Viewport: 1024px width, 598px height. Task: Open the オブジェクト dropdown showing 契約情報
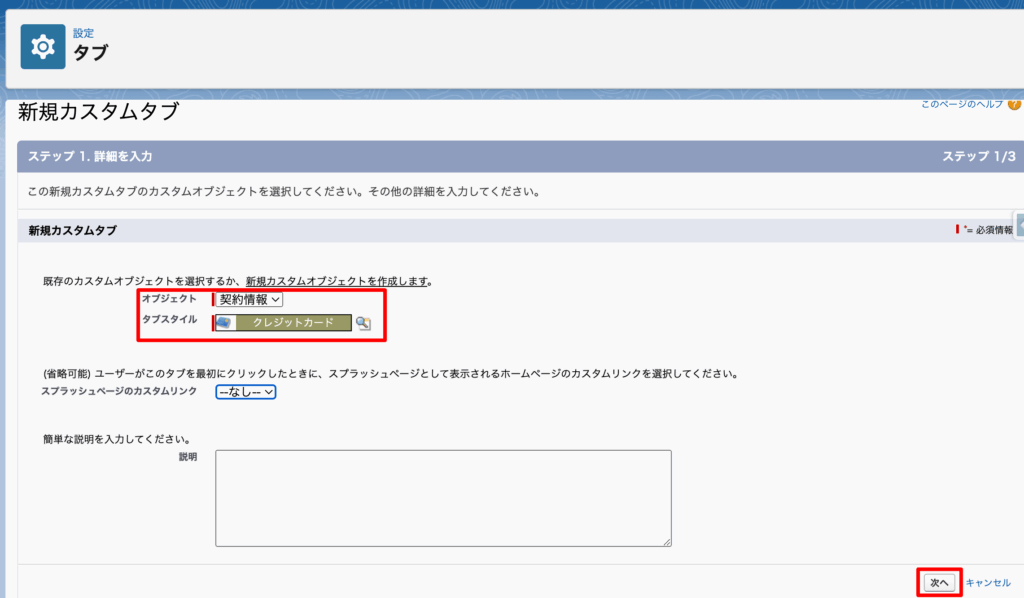[x=250, y=299]
